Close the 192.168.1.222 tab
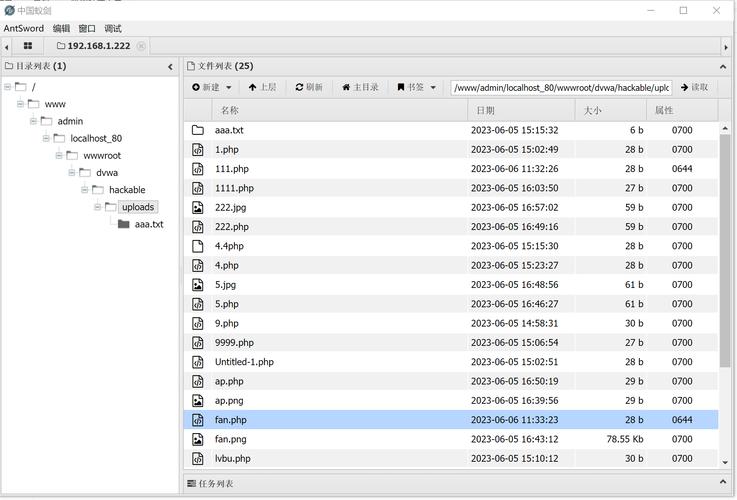Image resolution: width=737 pixels, height=500 pixels. click(x=141, y=46)
